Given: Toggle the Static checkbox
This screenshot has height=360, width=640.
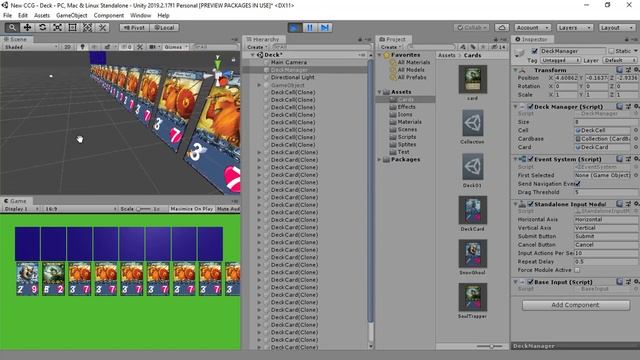Looking at the screenshot, I should click(611, 51).
